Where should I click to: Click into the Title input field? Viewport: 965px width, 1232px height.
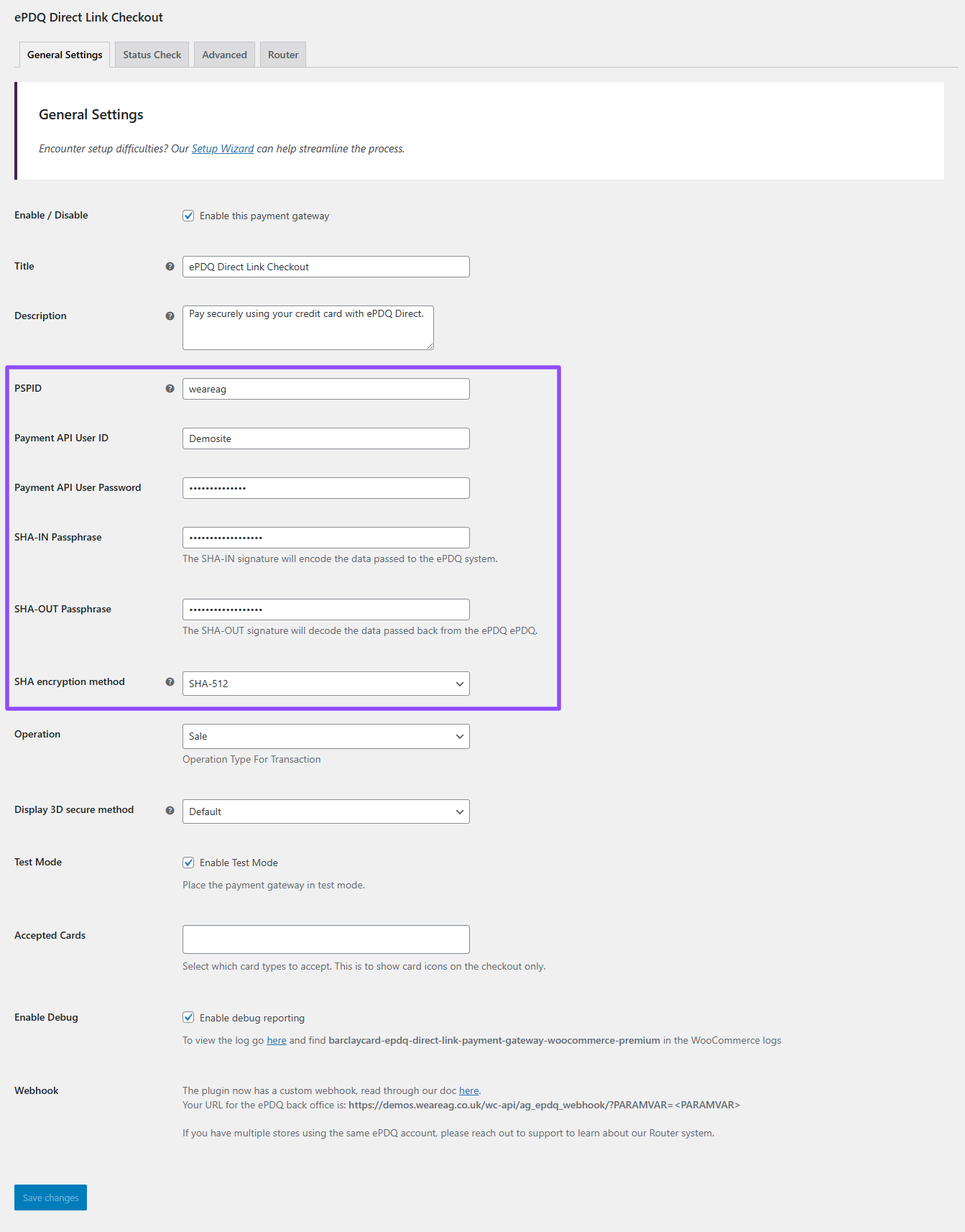pos(326,267)
